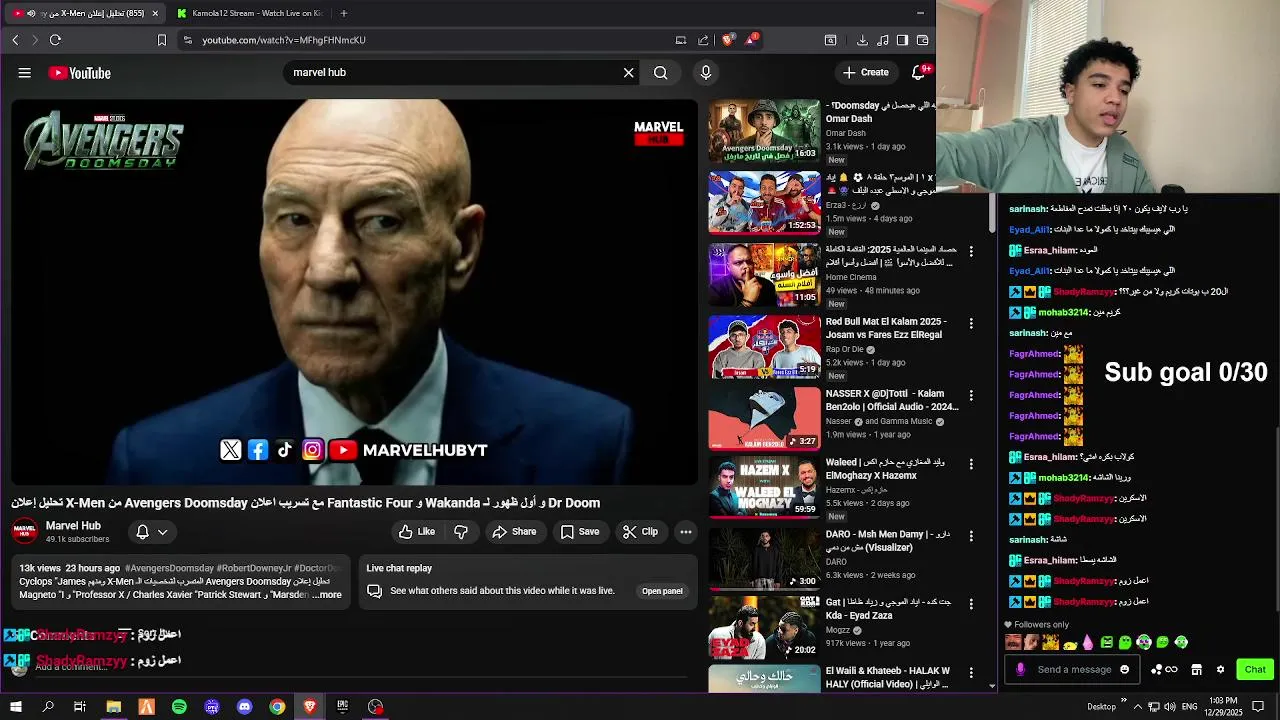1280x720 pixels.
Task: Open Red Bull Mat El Kalam 2025 video
Action: [764, 347]
